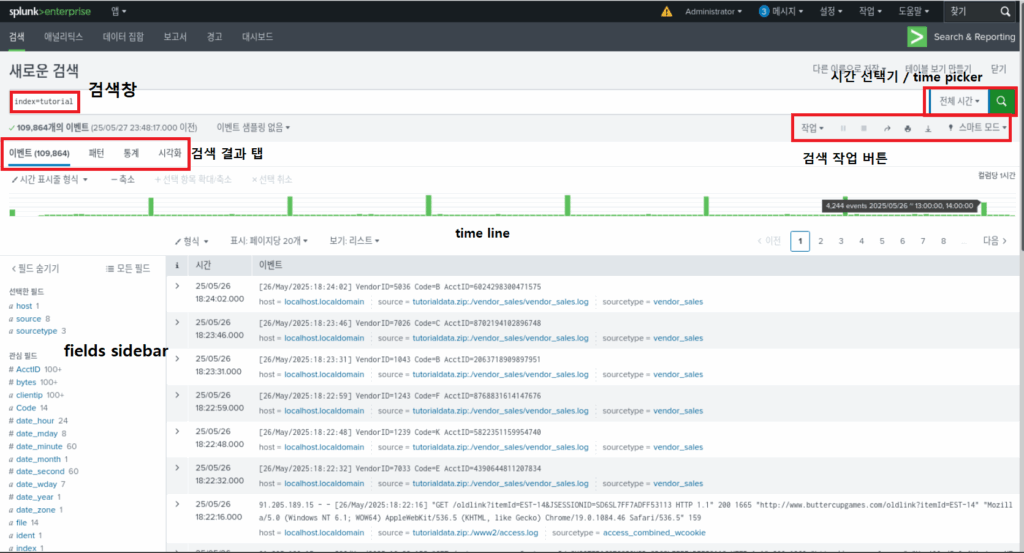Go to results page 5

point(882,241)
